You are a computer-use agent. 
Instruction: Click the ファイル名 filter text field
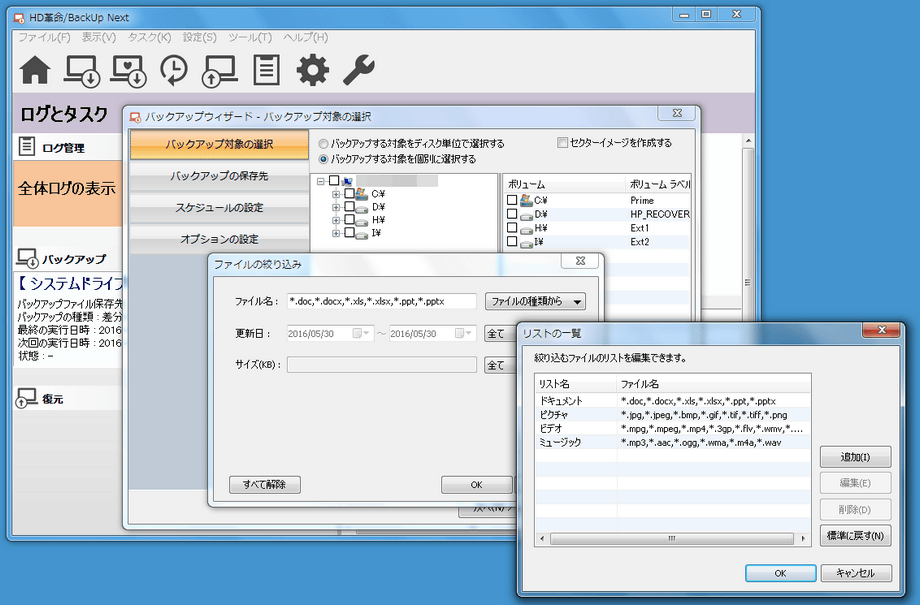(x=380, y=301)
